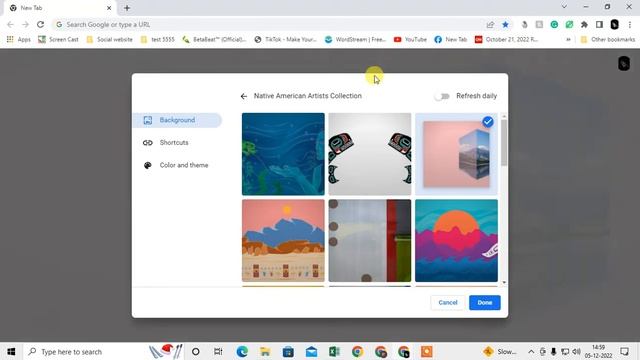Click the Cancel button
The height and width of the screenshot is (360, 640).
448,302
